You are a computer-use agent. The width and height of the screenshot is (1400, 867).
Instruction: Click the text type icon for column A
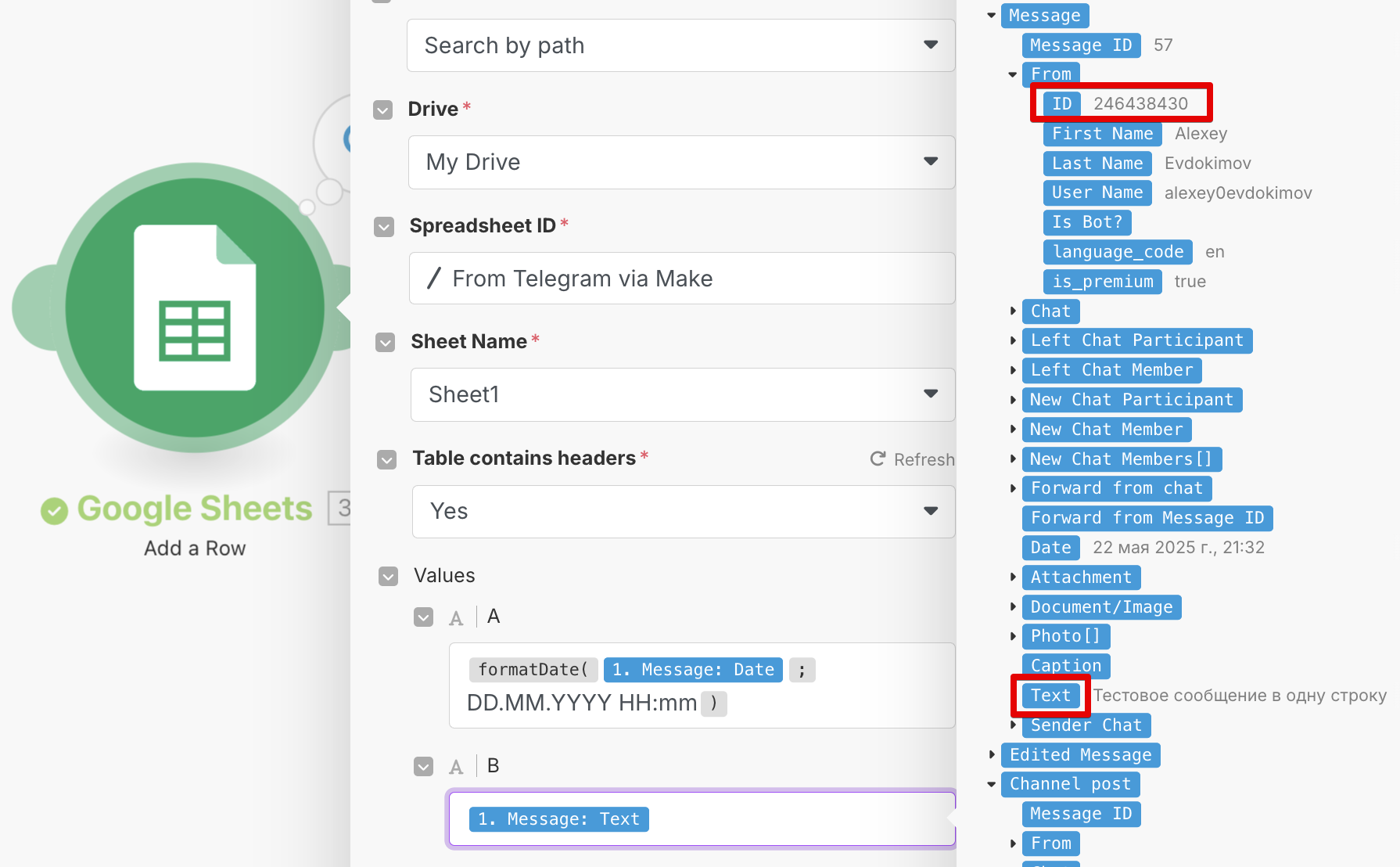456,618
